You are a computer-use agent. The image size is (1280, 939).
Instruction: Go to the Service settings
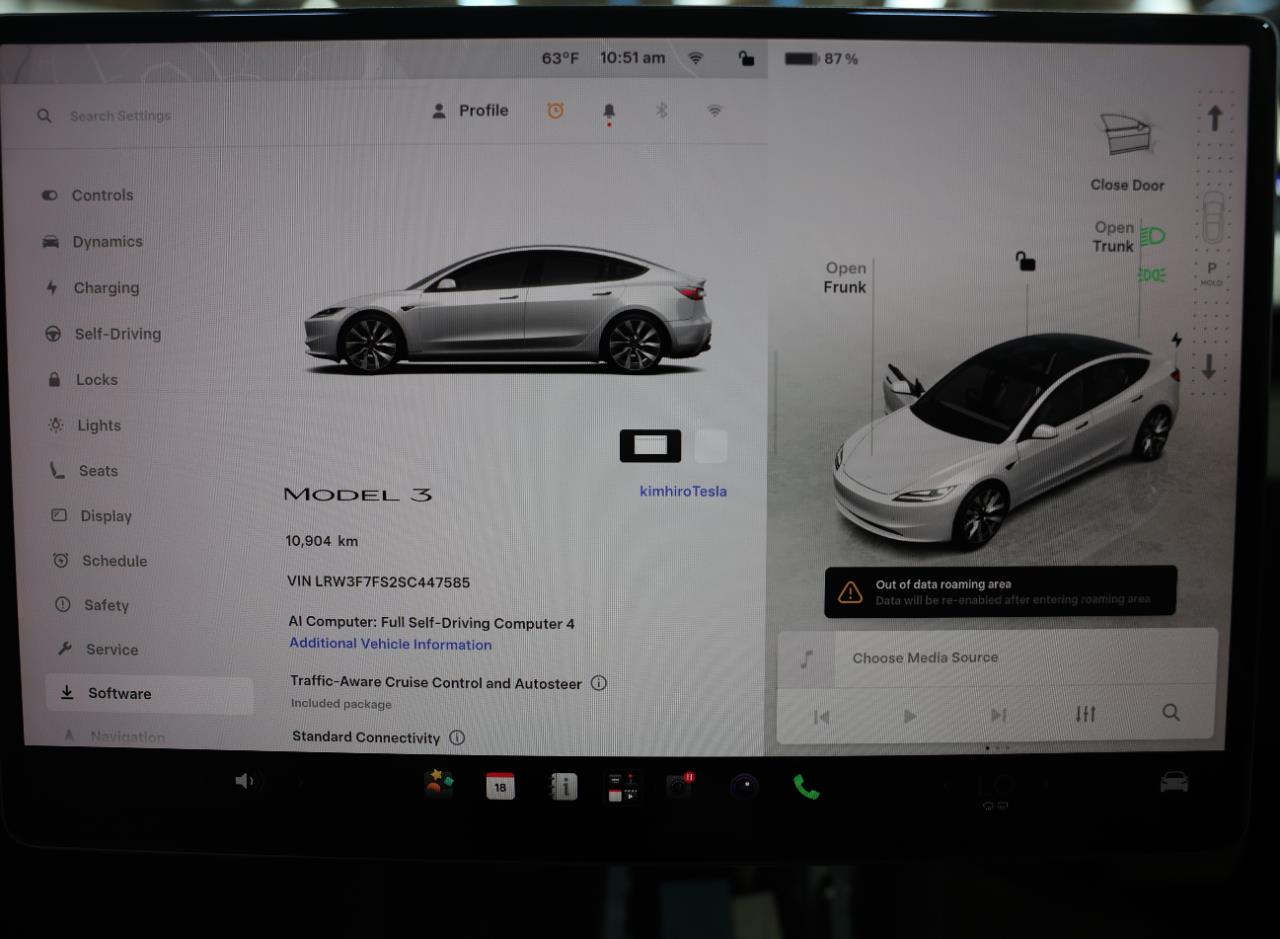point(97,649)
